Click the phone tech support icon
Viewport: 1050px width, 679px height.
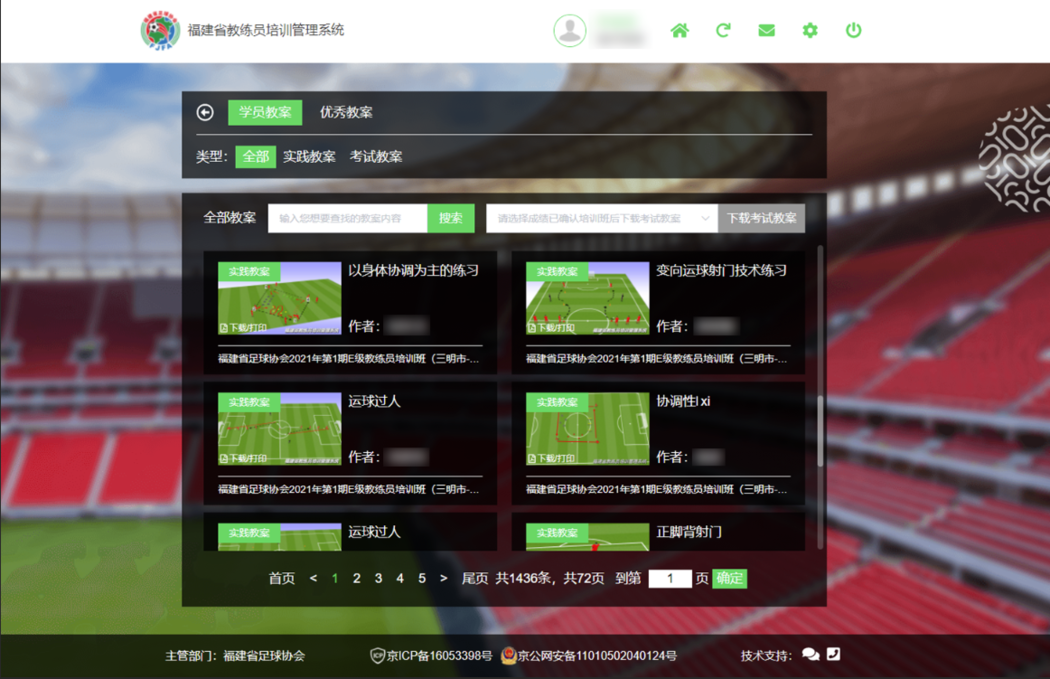pos(834,654)
